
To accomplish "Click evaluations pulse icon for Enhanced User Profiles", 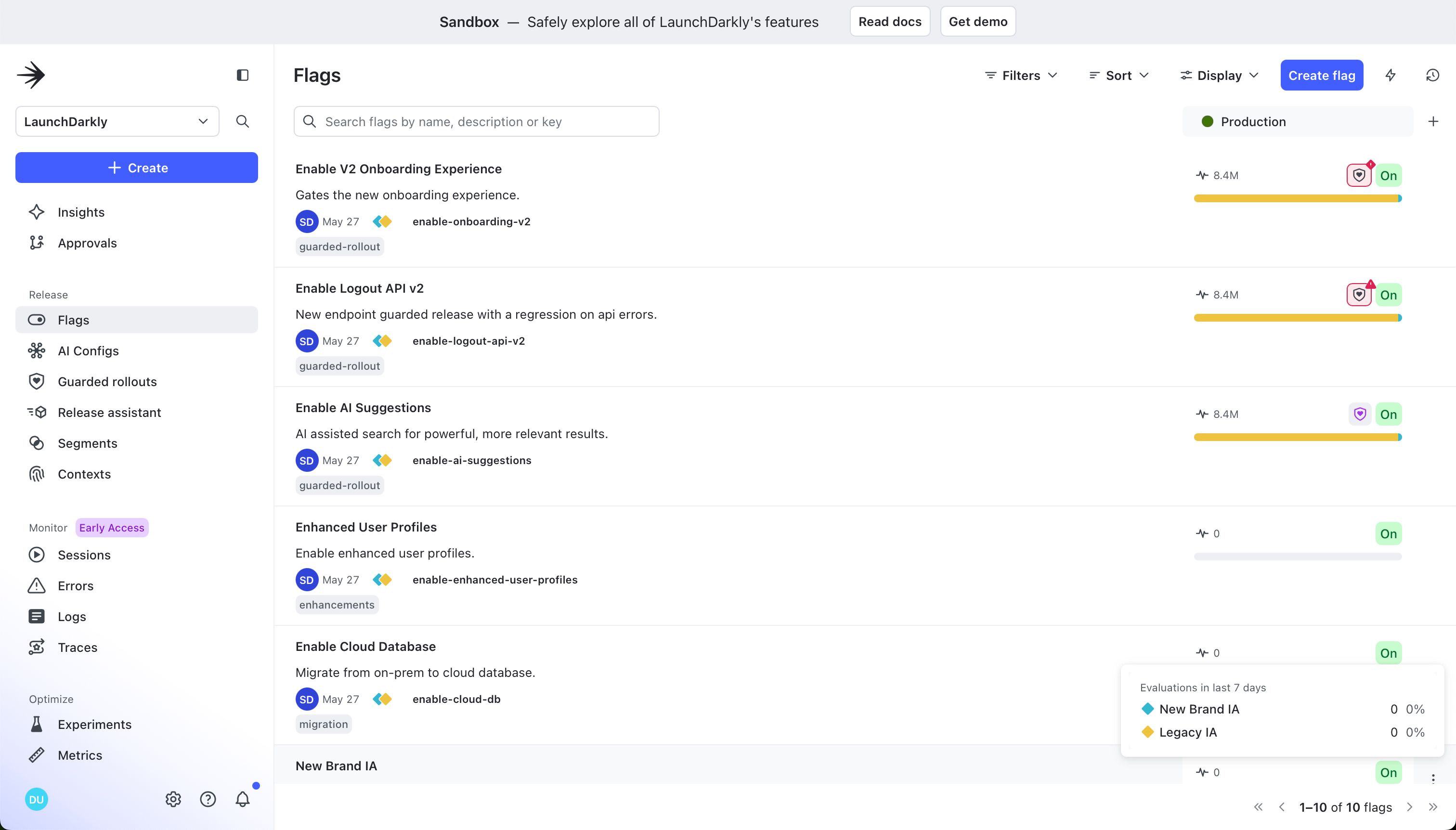I will click(x=1202, y=533).
